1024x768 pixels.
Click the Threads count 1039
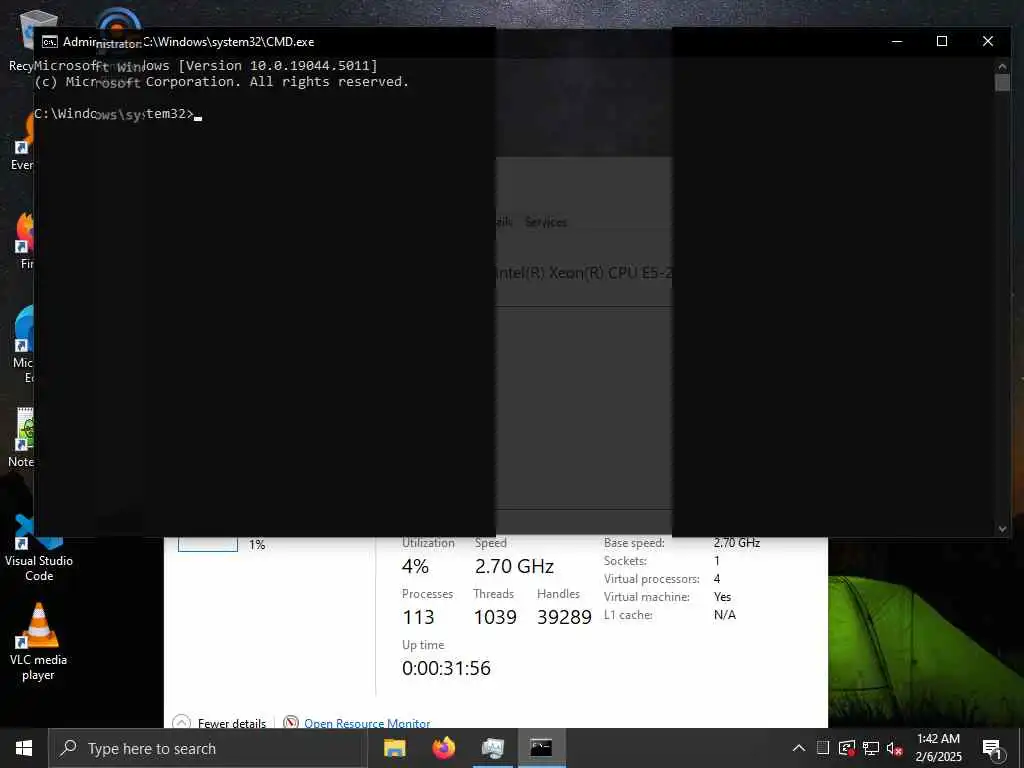(x=495, y=617)
